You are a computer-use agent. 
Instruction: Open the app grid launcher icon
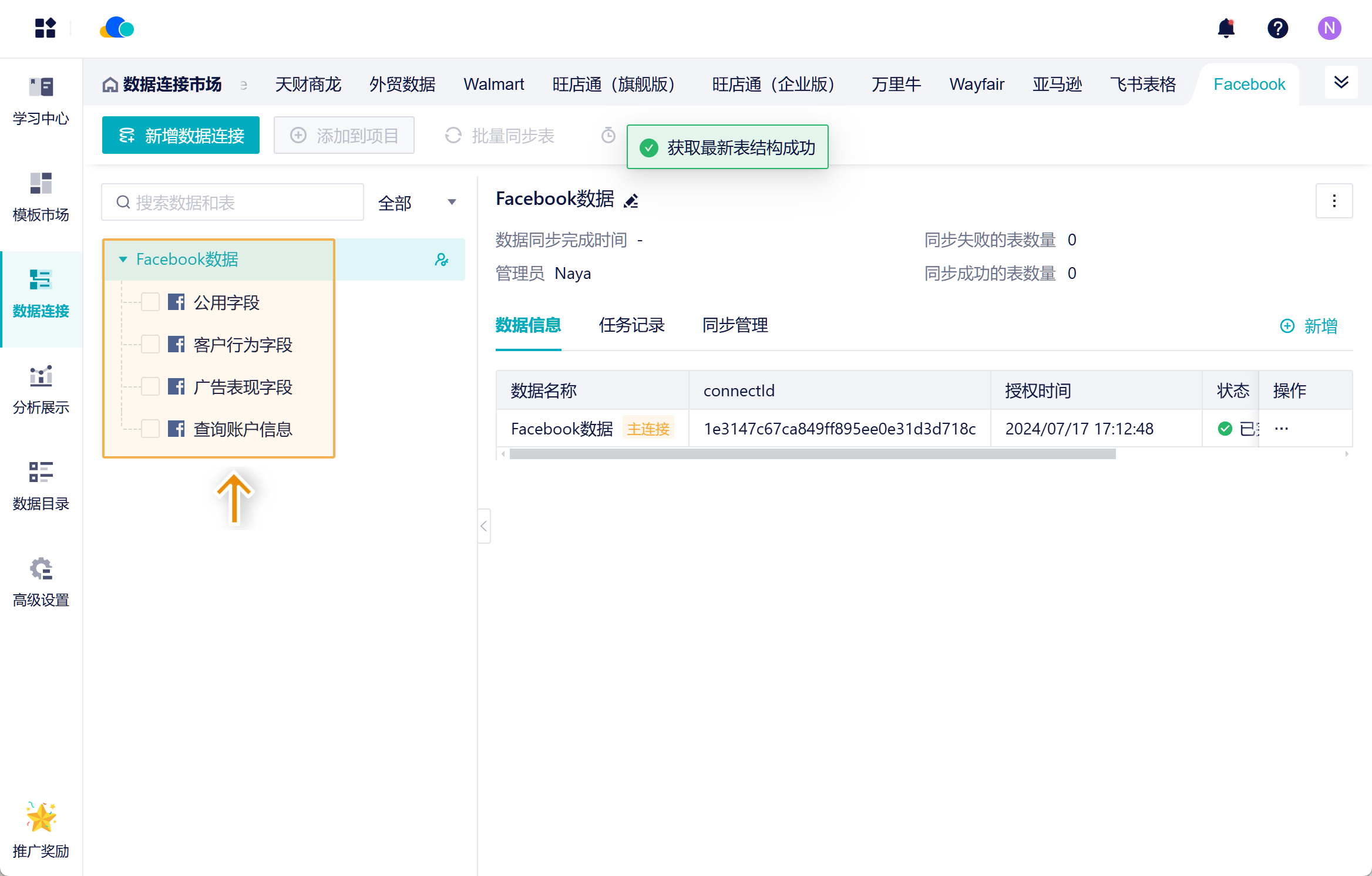pyautogui.click(x=45, y=28)
